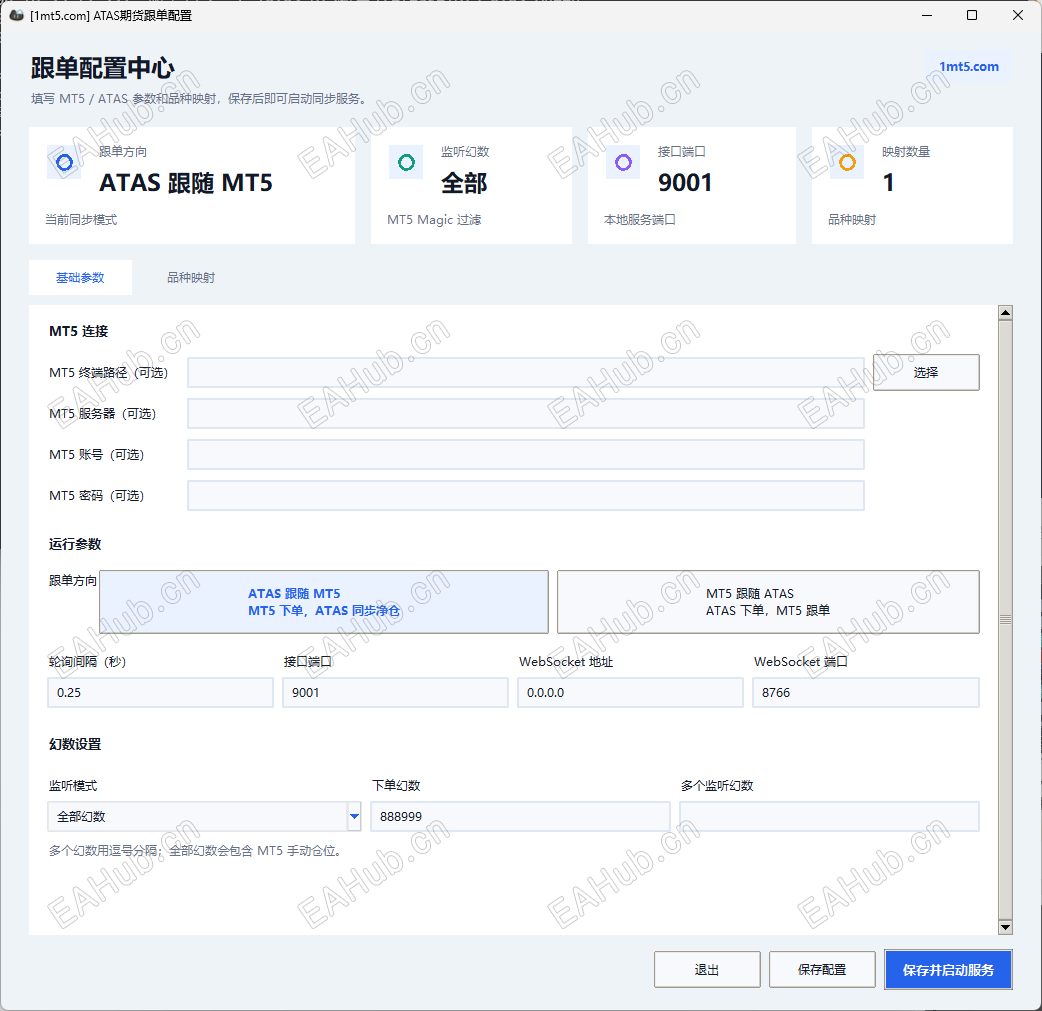Click the green circle icon for 监听幻数
This screenshot has width=1042, height=1011.
(406, 162)
